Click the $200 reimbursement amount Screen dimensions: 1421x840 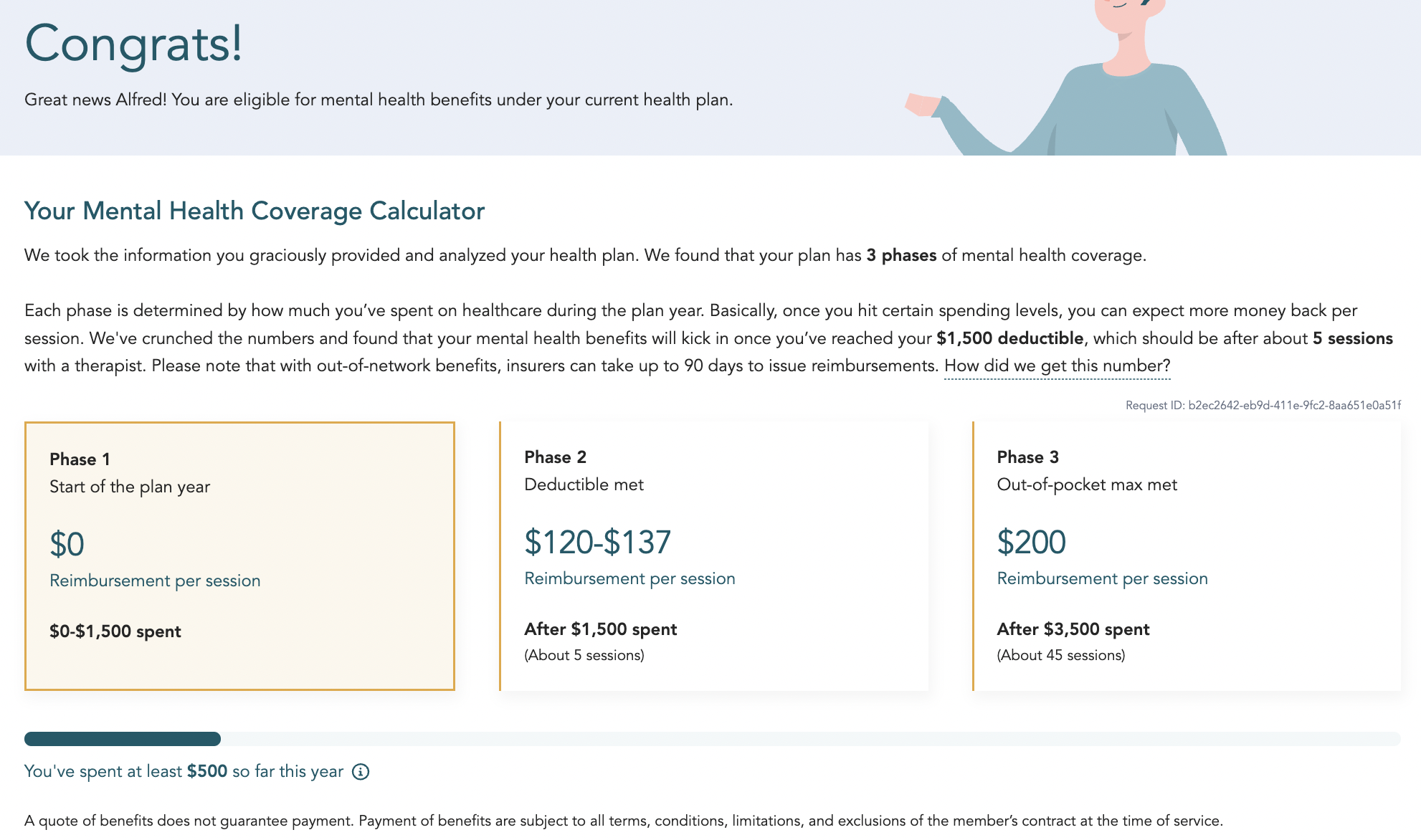1031,542
